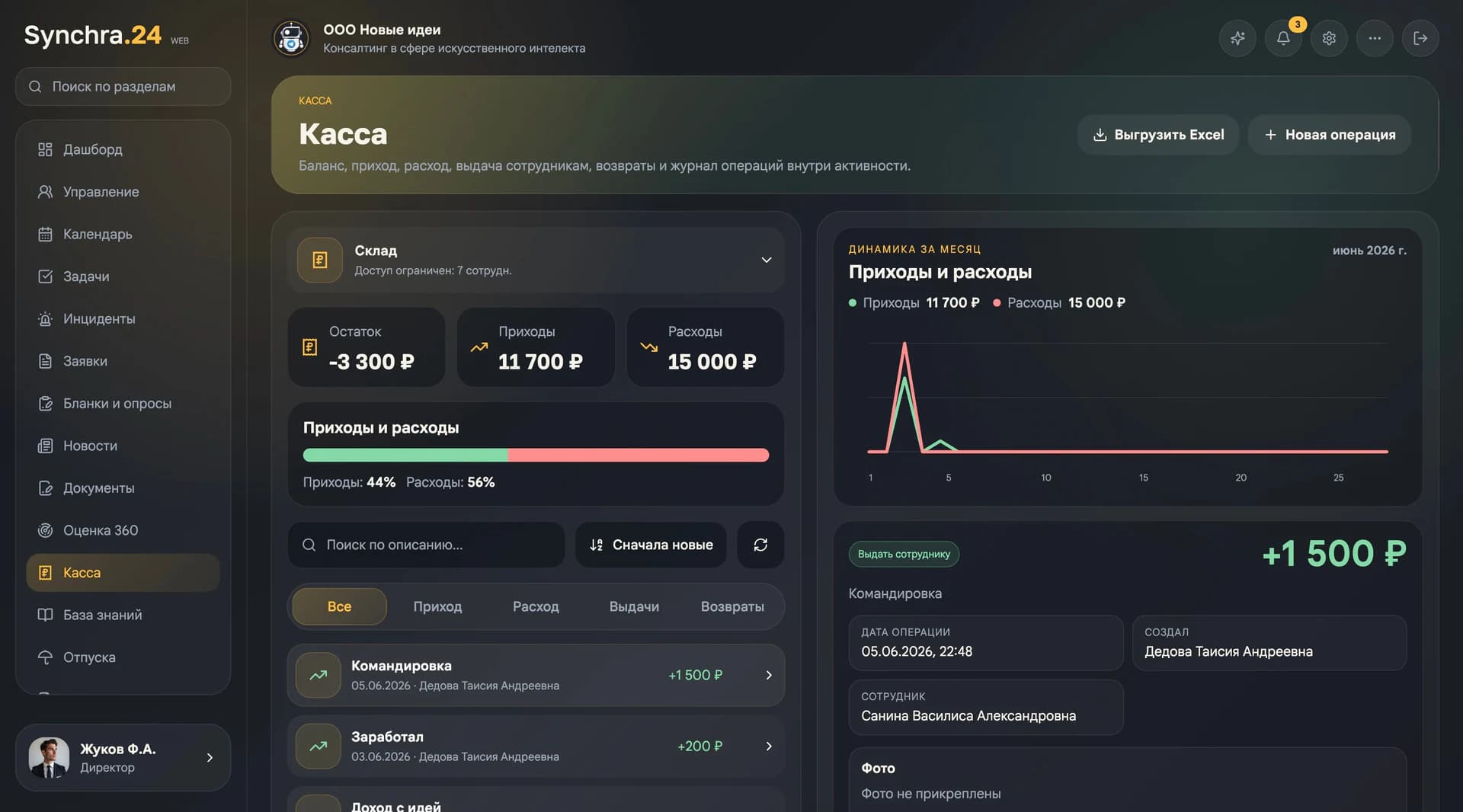
Task: Click the company robot avatar
Action: click(x=291, y=38)
